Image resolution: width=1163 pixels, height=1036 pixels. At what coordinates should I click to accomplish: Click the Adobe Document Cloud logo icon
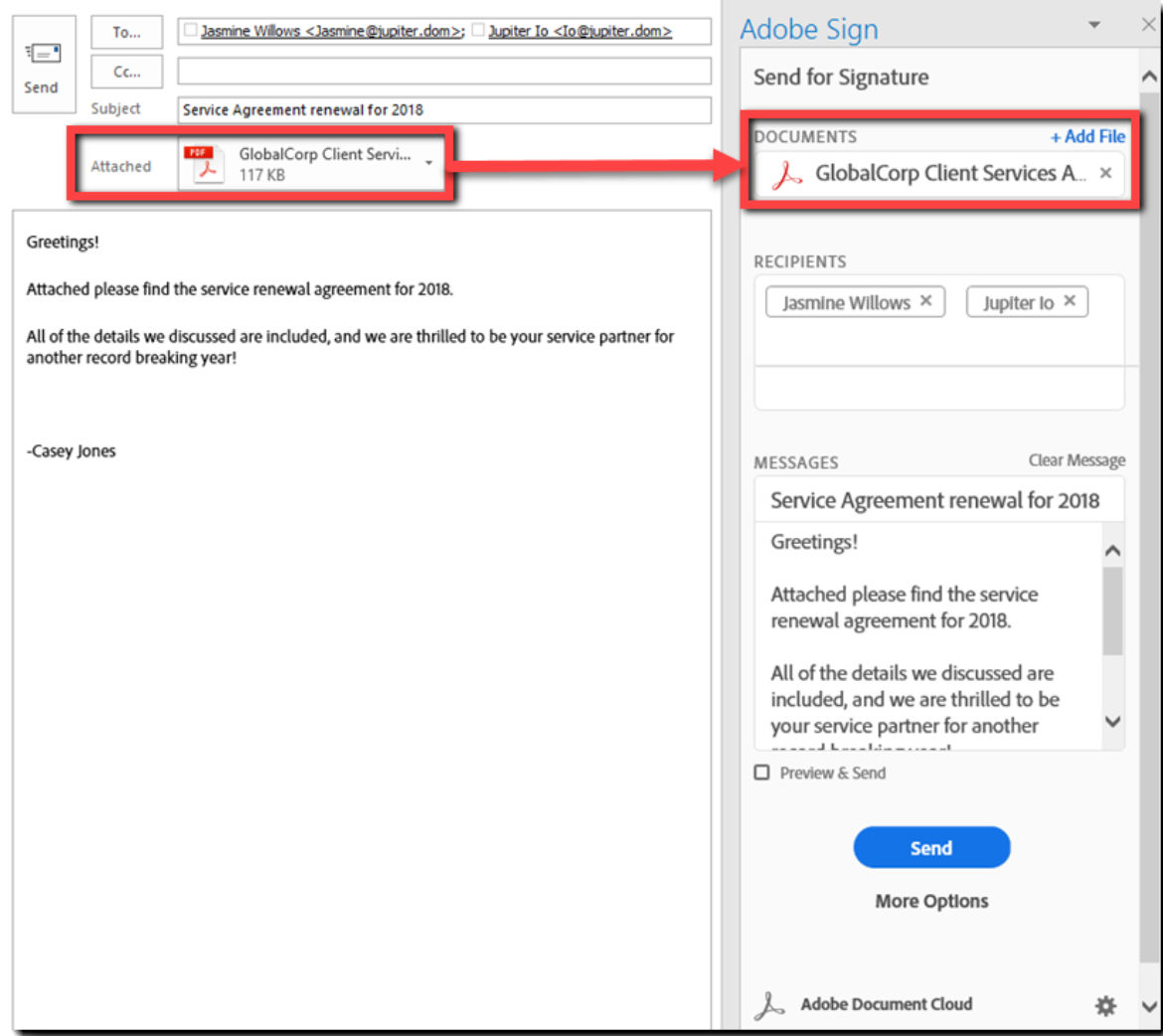click(x=768, y=1005)
